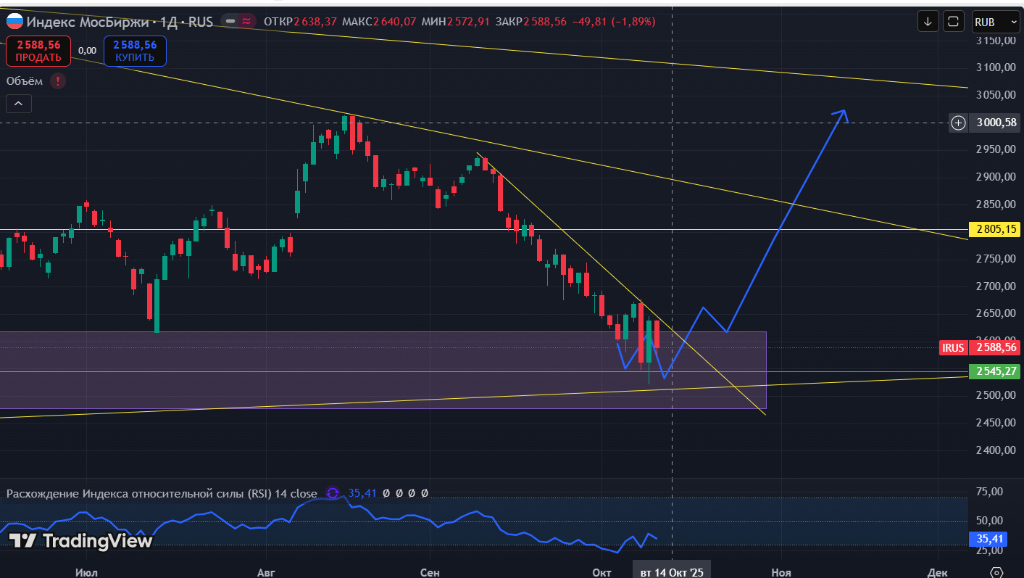This screenshot has height=578, width=1024.
Task: Click the red Объём warning icon
Action: [58, 81]
